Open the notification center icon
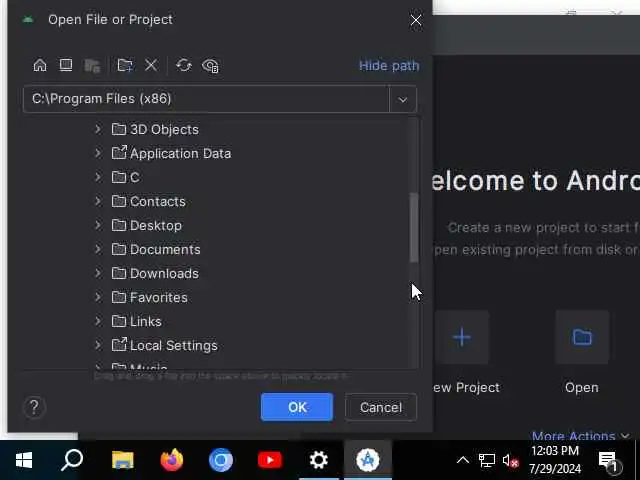The width and height of the screenshot is (640, 480). tap(609, 461)
